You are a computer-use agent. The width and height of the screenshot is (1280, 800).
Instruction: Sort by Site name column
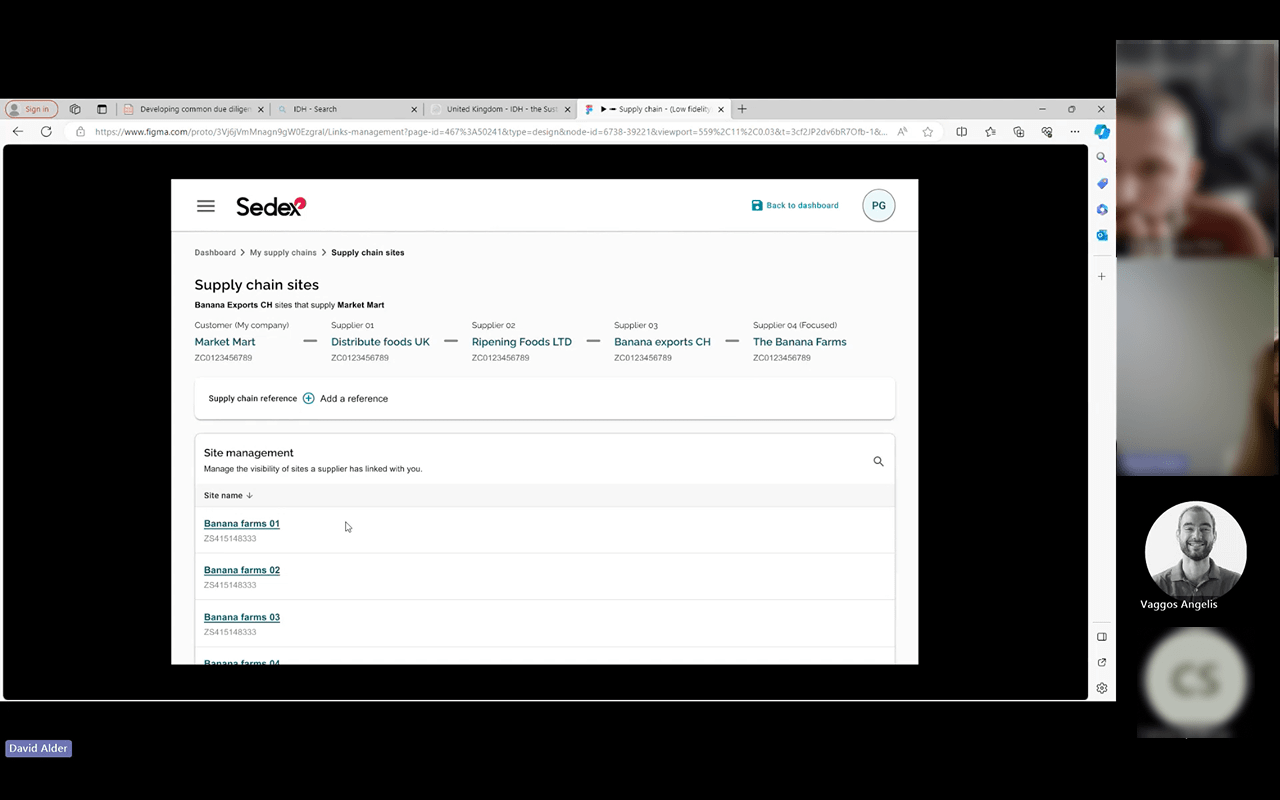(x=229, y=496)
